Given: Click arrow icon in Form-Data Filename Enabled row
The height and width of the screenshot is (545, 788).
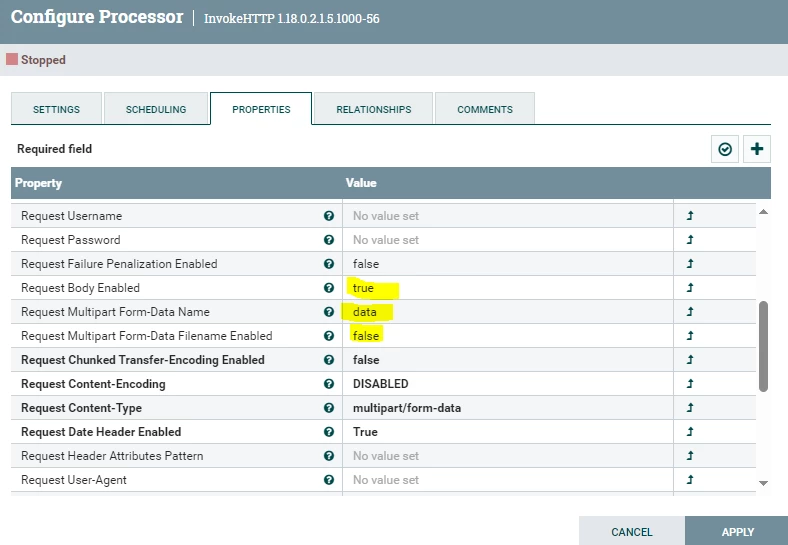Looking at the screenshot, I should [690, 336].
